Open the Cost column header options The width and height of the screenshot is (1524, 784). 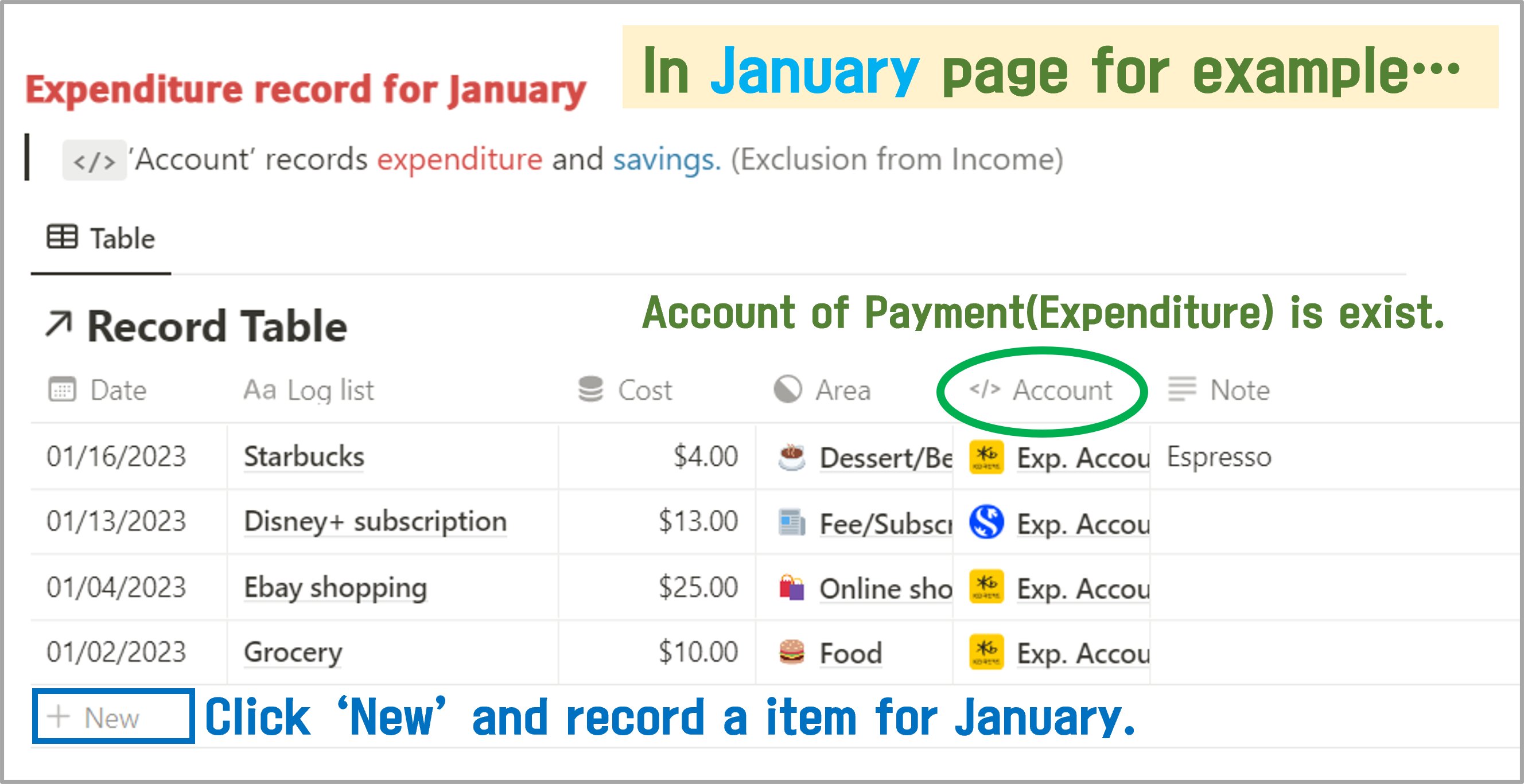point(644,390)
